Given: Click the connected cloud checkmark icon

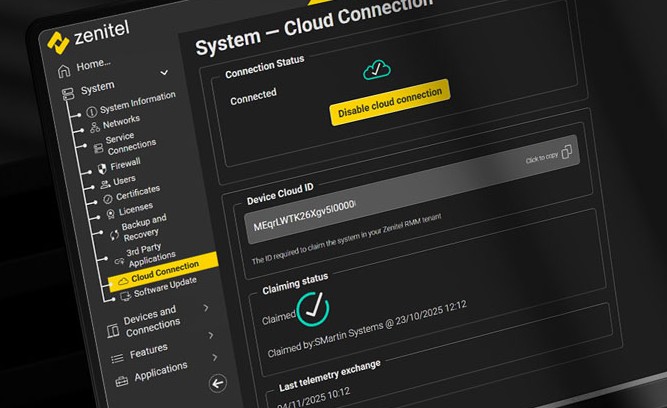Looking at the screenshot, I should [377, 69].
